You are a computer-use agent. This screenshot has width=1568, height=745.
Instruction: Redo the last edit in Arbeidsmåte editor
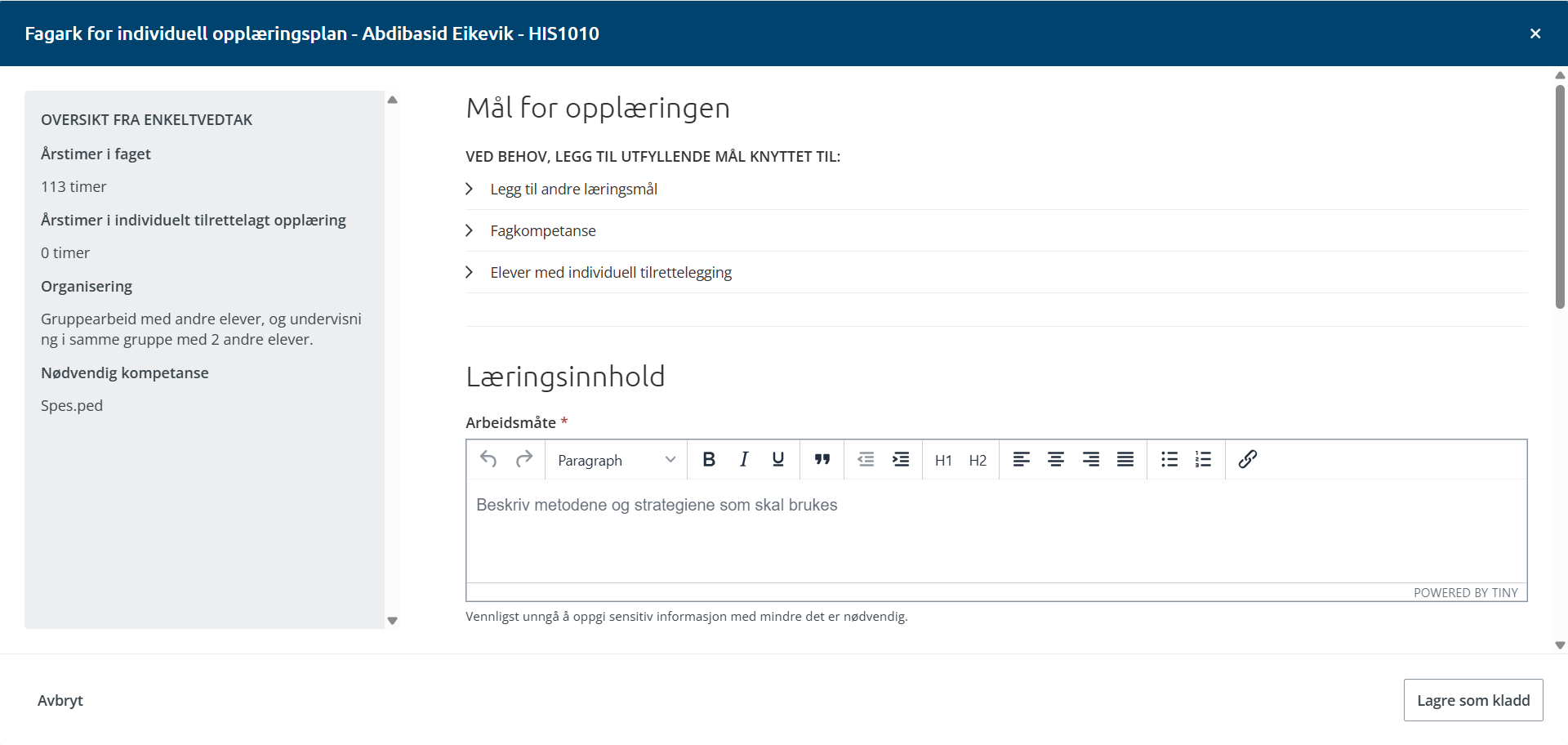[524, 459]
